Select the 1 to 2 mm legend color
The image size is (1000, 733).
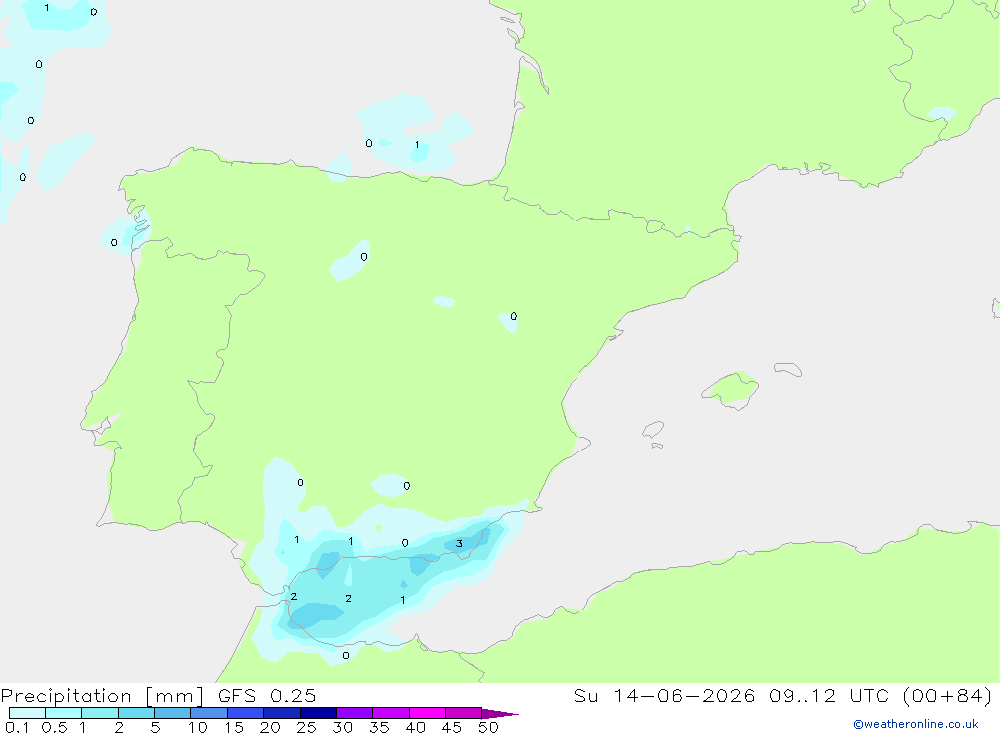(x=99, y=713)
